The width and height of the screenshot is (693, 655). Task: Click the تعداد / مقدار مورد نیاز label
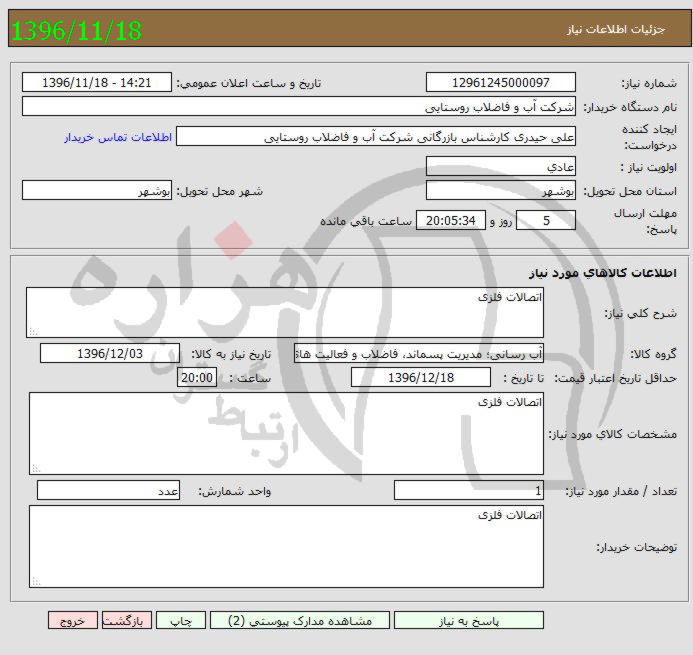point(621,491)
